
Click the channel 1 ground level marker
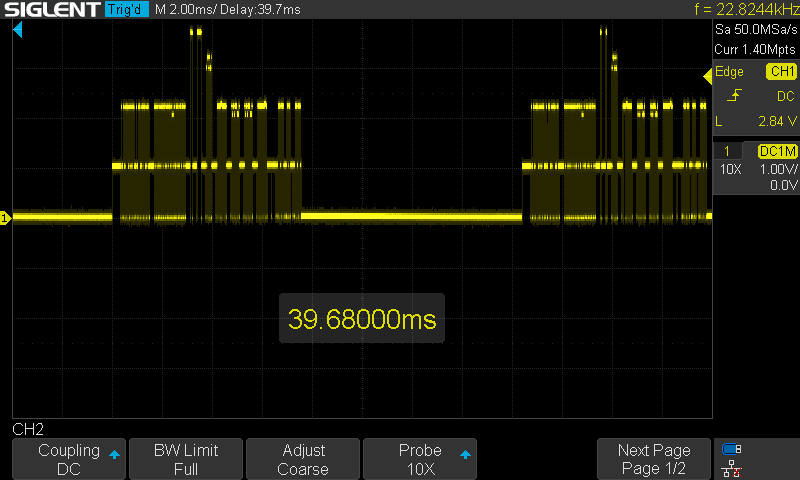pyautogui.click(x=5, y=218)
